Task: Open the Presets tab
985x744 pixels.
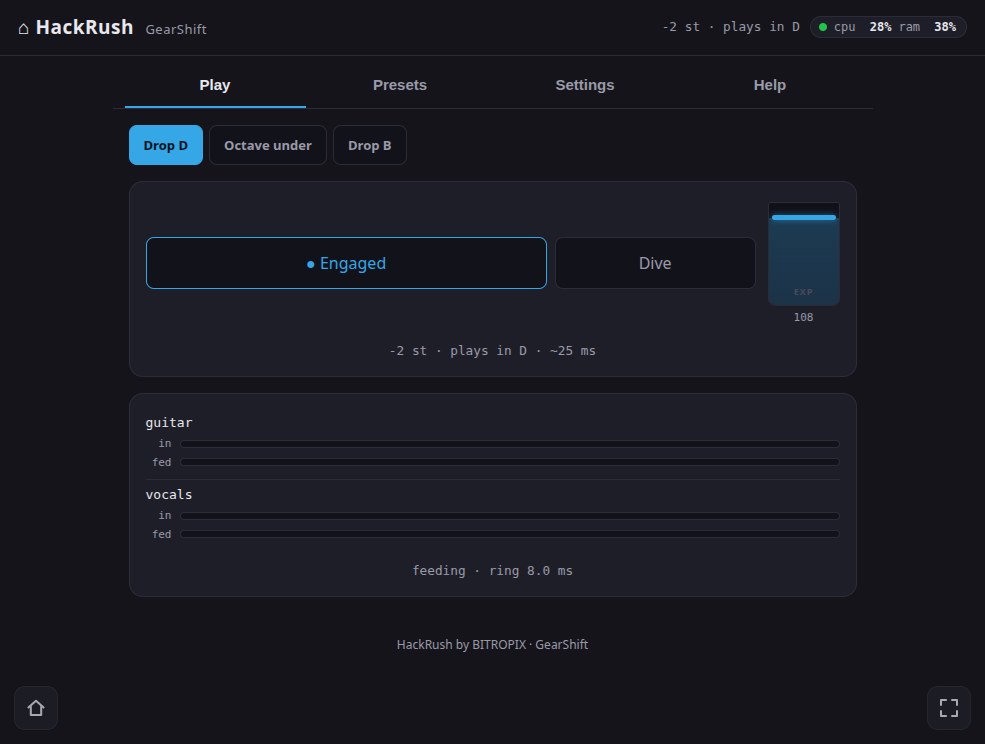Action: 400,85
